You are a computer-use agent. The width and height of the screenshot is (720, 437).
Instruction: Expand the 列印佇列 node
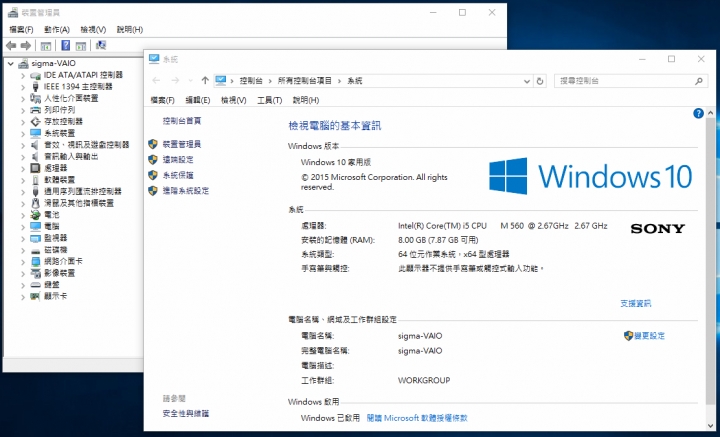point(22,110)
